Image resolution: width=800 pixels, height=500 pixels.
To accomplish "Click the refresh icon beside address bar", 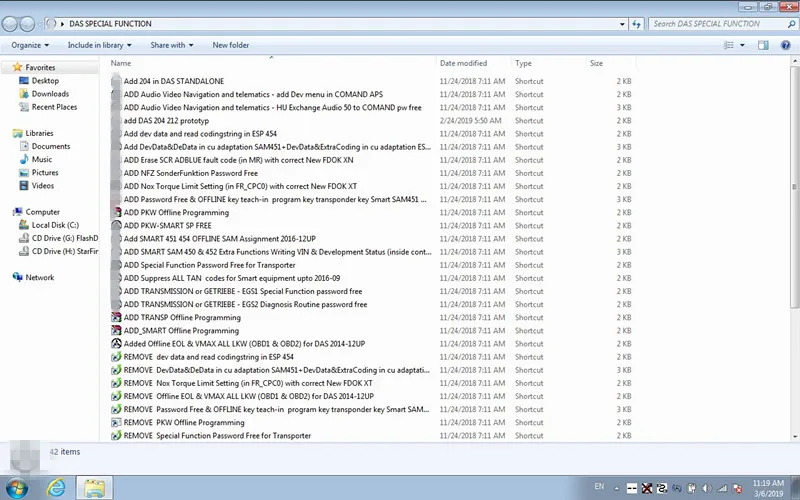I will 636,24.
